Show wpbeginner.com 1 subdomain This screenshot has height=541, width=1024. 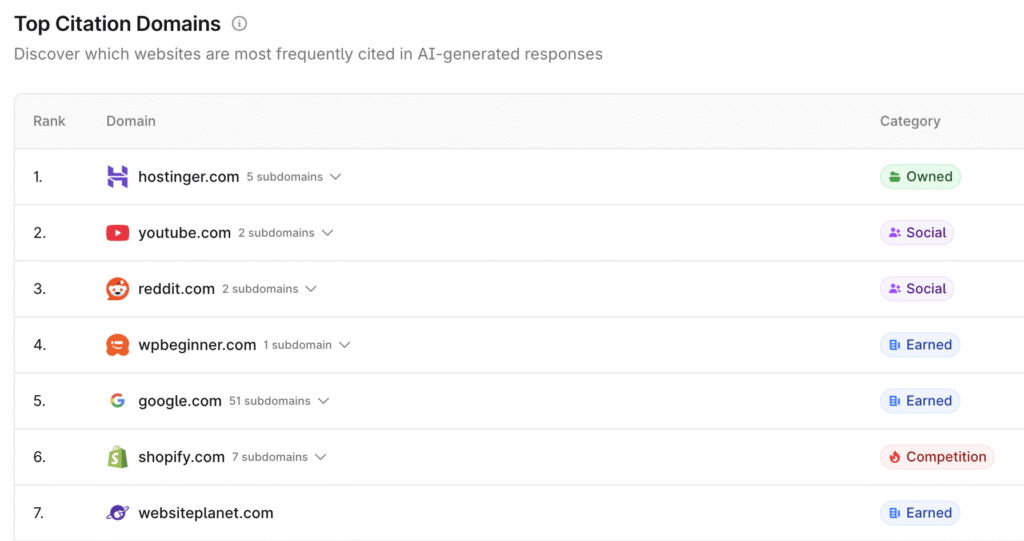click(x=344, y=345)
